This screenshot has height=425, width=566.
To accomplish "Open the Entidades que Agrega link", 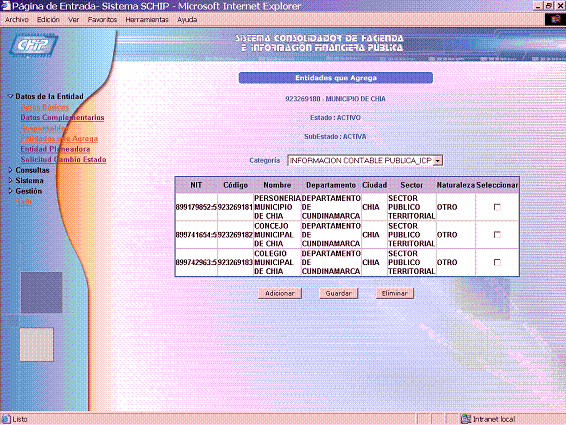I will pyautogui.click(x=59, y=139).
